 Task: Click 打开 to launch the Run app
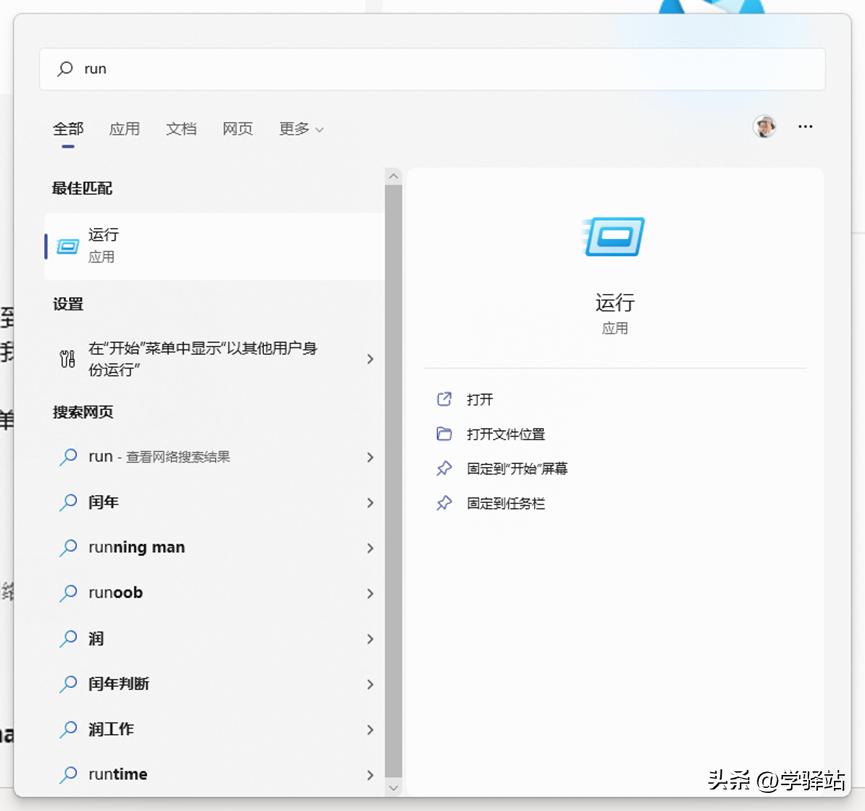tap(478, 399)
